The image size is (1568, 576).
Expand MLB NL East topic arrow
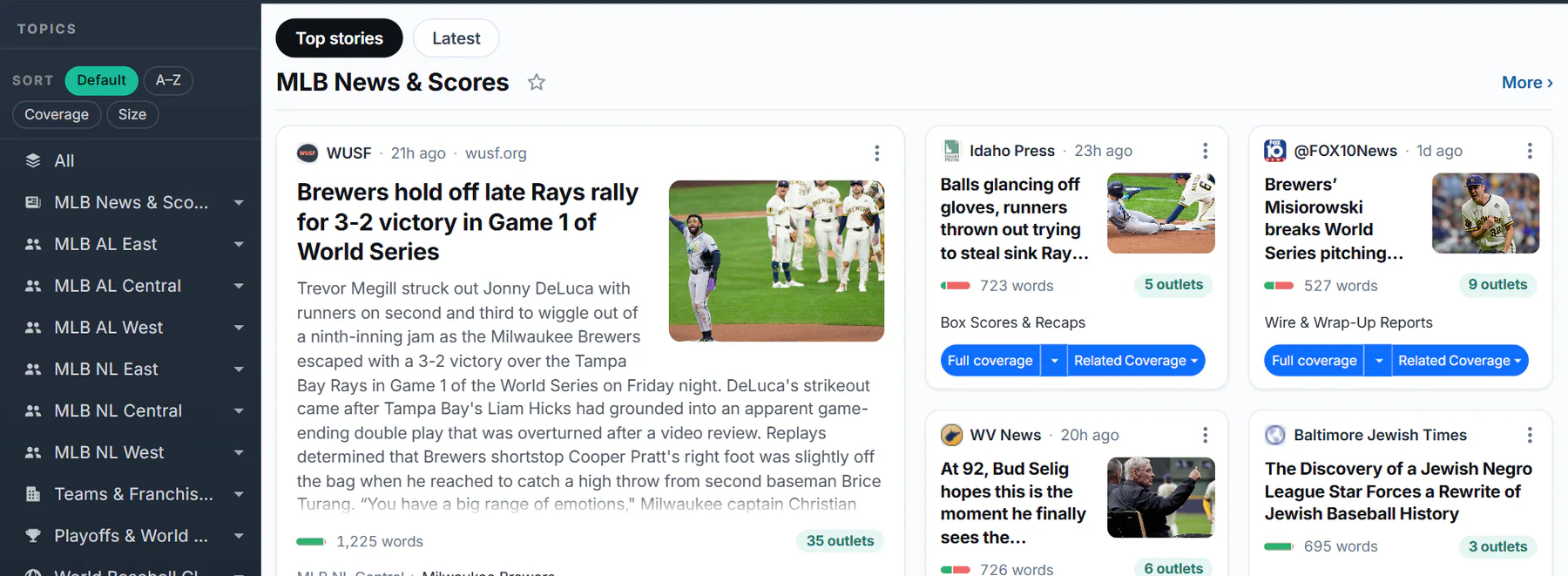point(239,369)
